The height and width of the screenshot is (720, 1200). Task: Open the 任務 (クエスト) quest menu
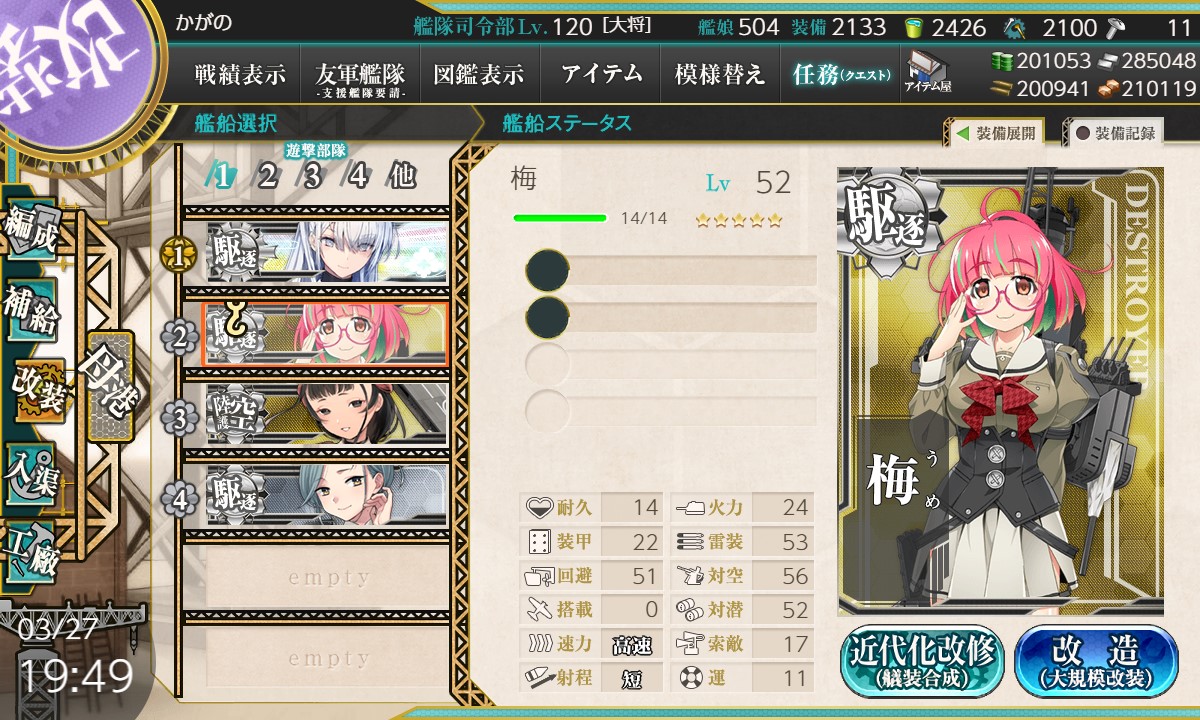pyautogui.click(x=840, y=74)
